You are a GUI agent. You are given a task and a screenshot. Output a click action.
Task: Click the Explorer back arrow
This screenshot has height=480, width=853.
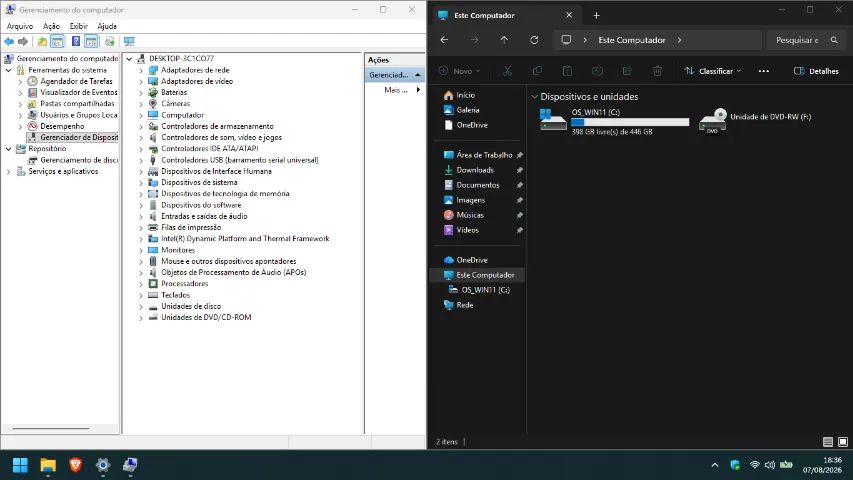444,40
